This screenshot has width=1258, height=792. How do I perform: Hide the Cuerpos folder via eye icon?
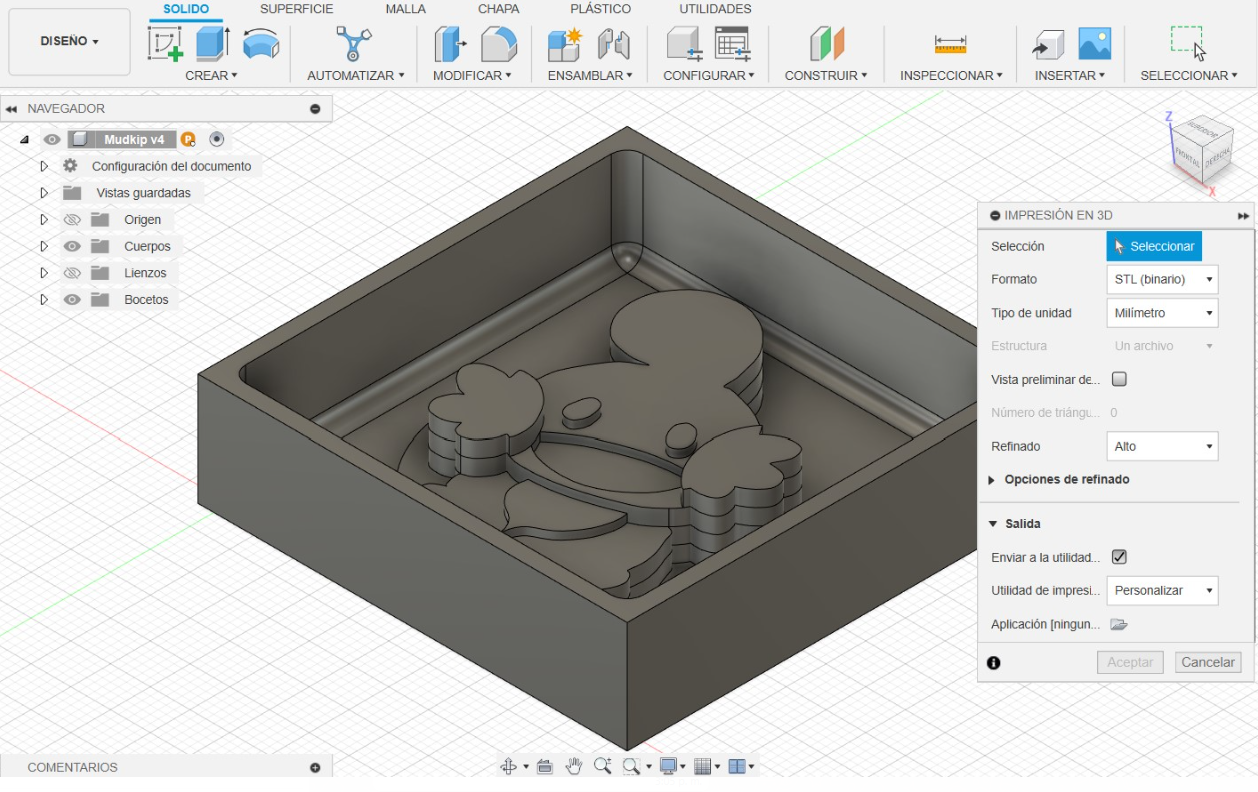coord(72,246)
